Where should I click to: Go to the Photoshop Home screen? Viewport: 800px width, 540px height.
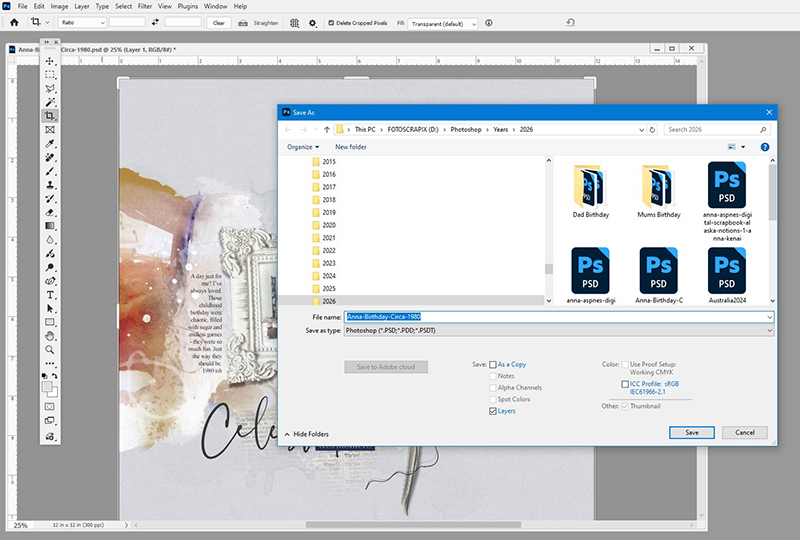[14, 22]
